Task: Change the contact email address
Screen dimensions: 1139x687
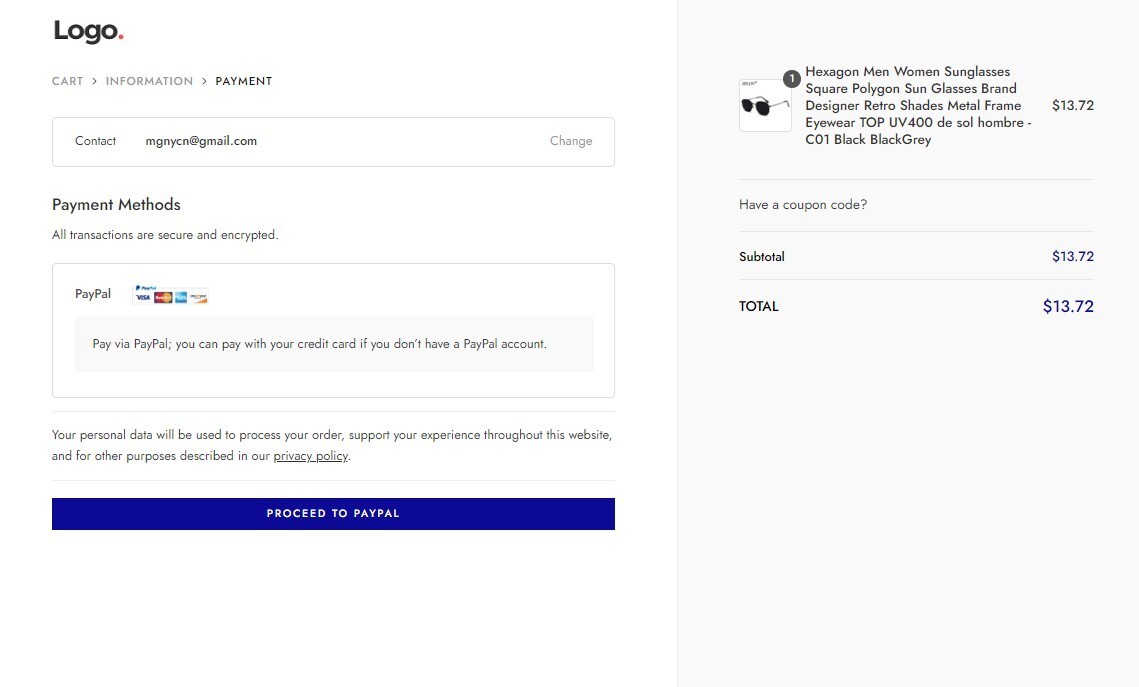Action: click(x=571, y=141)
